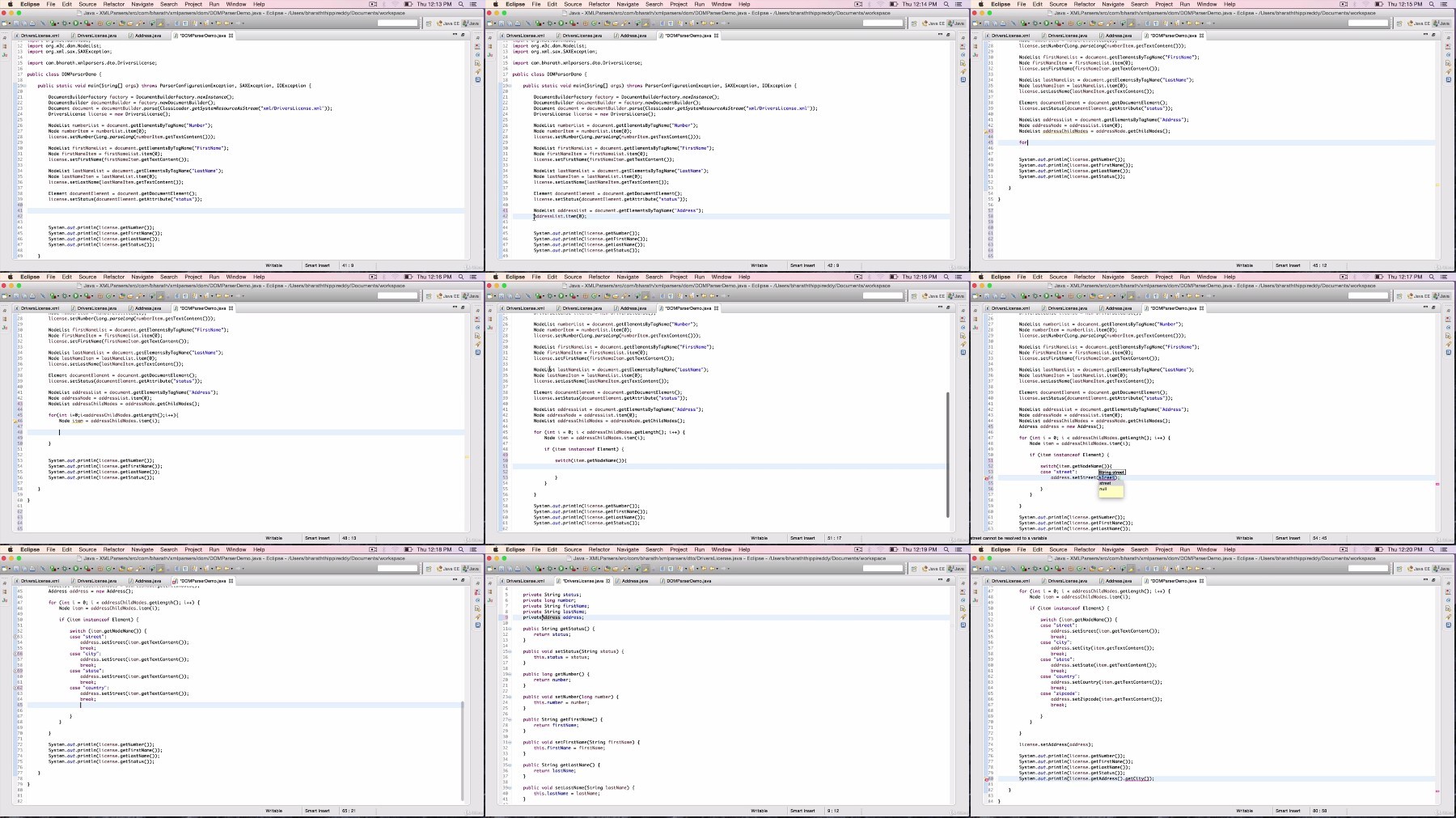Click cursor position "41 : 9" in status bar

pyautogui.click(x=348, y=265)
